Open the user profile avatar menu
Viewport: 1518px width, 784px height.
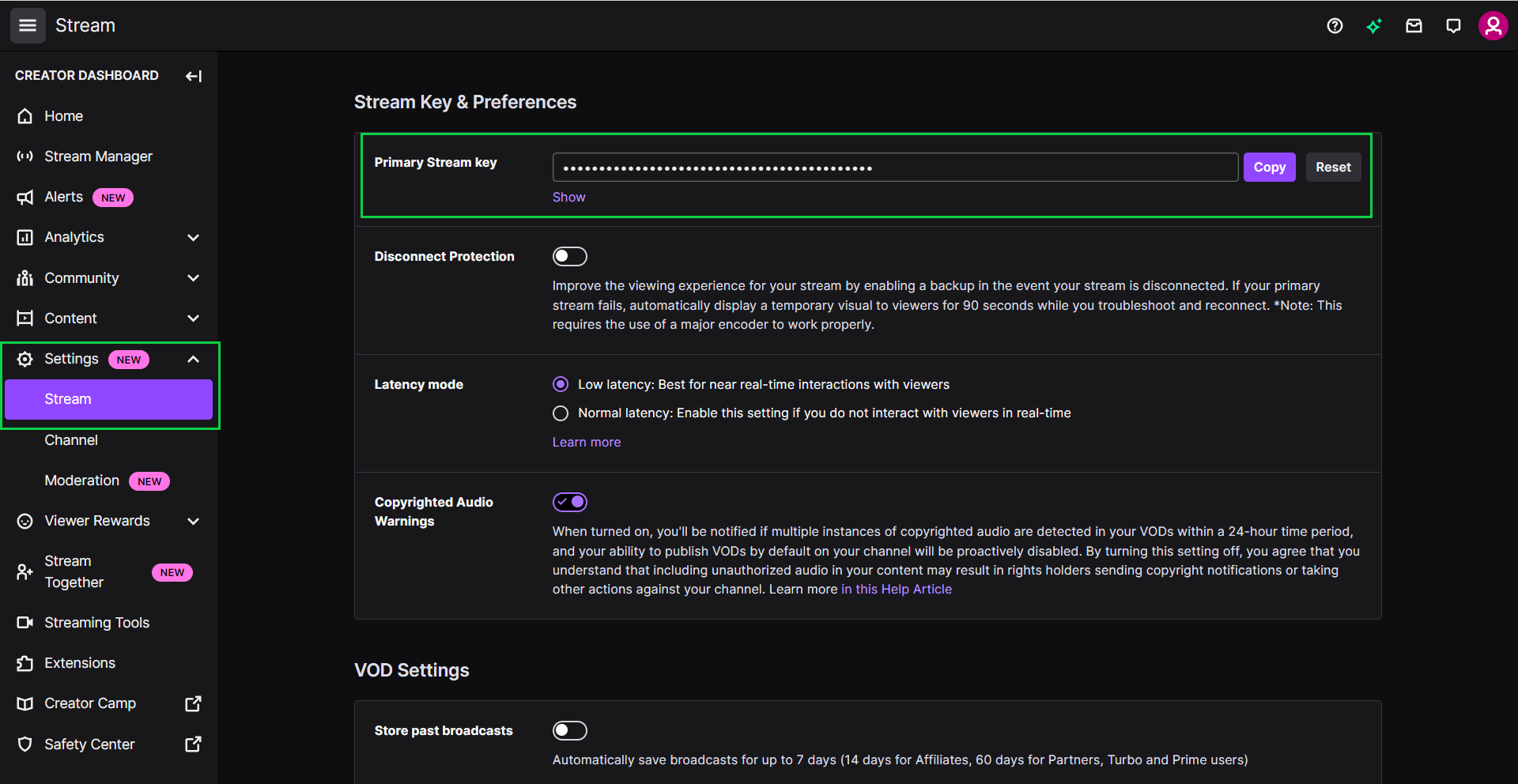pyautogui.click(x=1493, y=26)
